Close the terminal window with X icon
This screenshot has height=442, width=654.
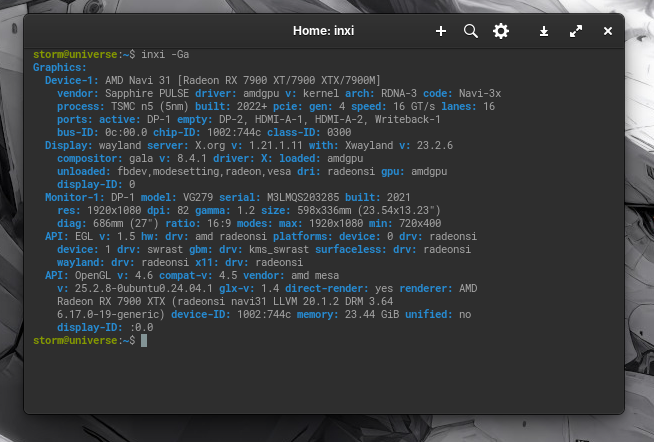point(607,31)
